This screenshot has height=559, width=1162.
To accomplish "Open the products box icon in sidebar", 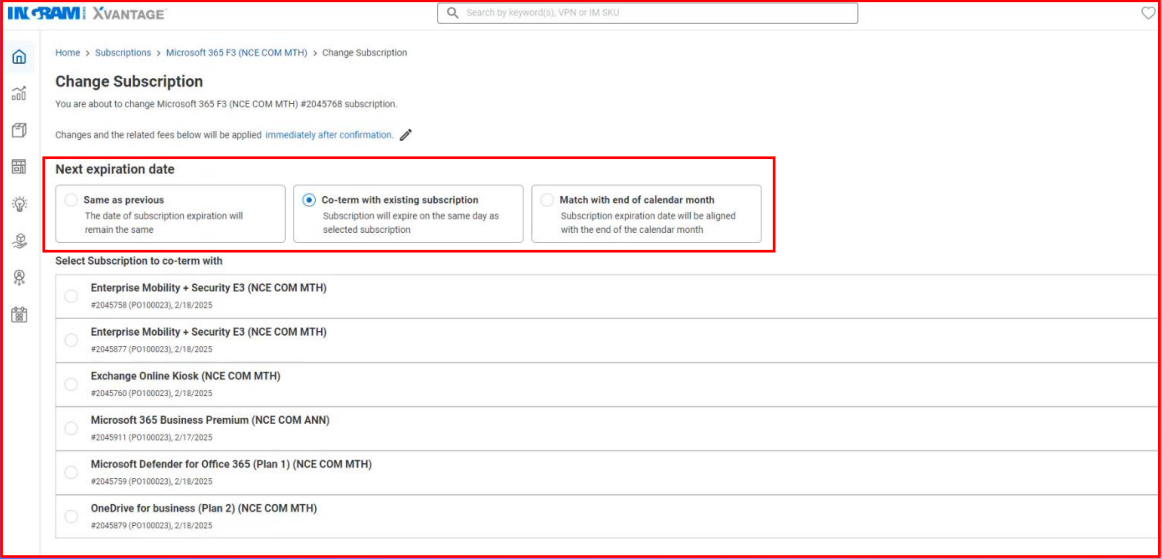I will pyautogui.click(x=19, y=130).
